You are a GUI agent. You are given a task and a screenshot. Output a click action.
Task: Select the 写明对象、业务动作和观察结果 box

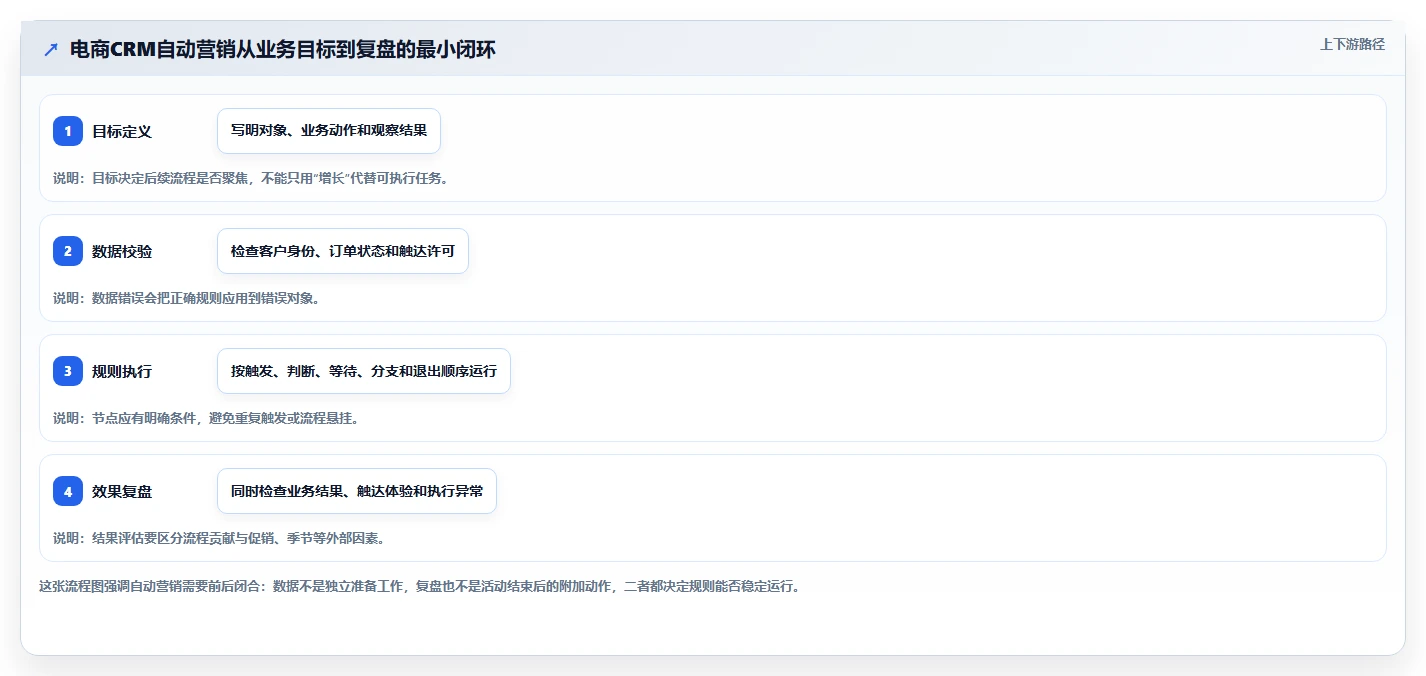329,131
